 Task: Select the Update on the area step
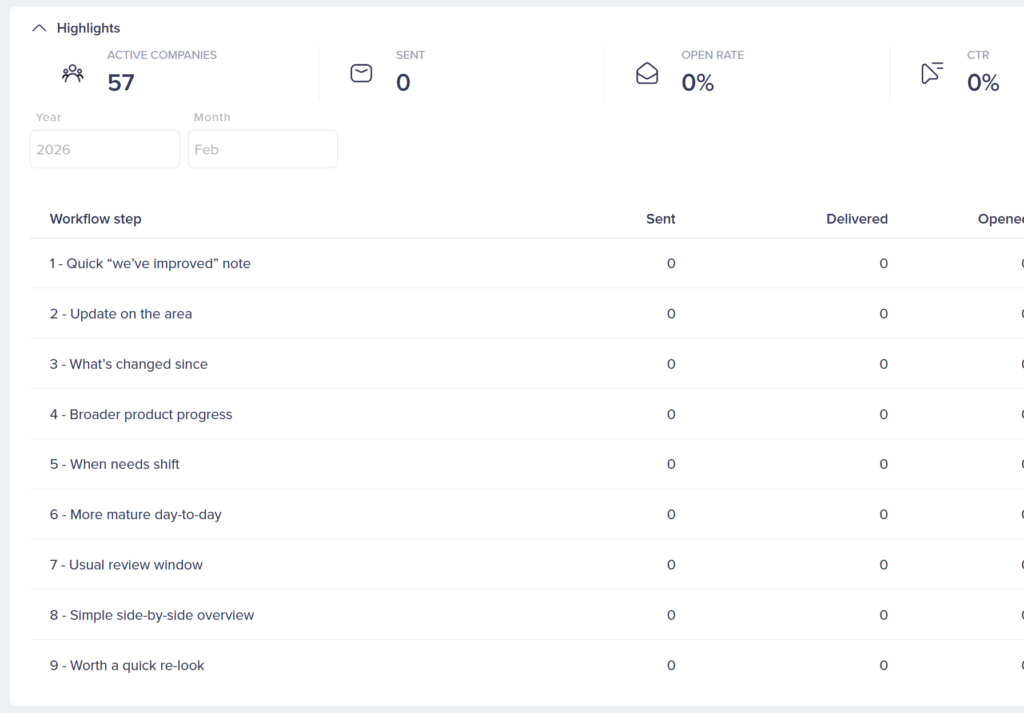tap(121, 314)
